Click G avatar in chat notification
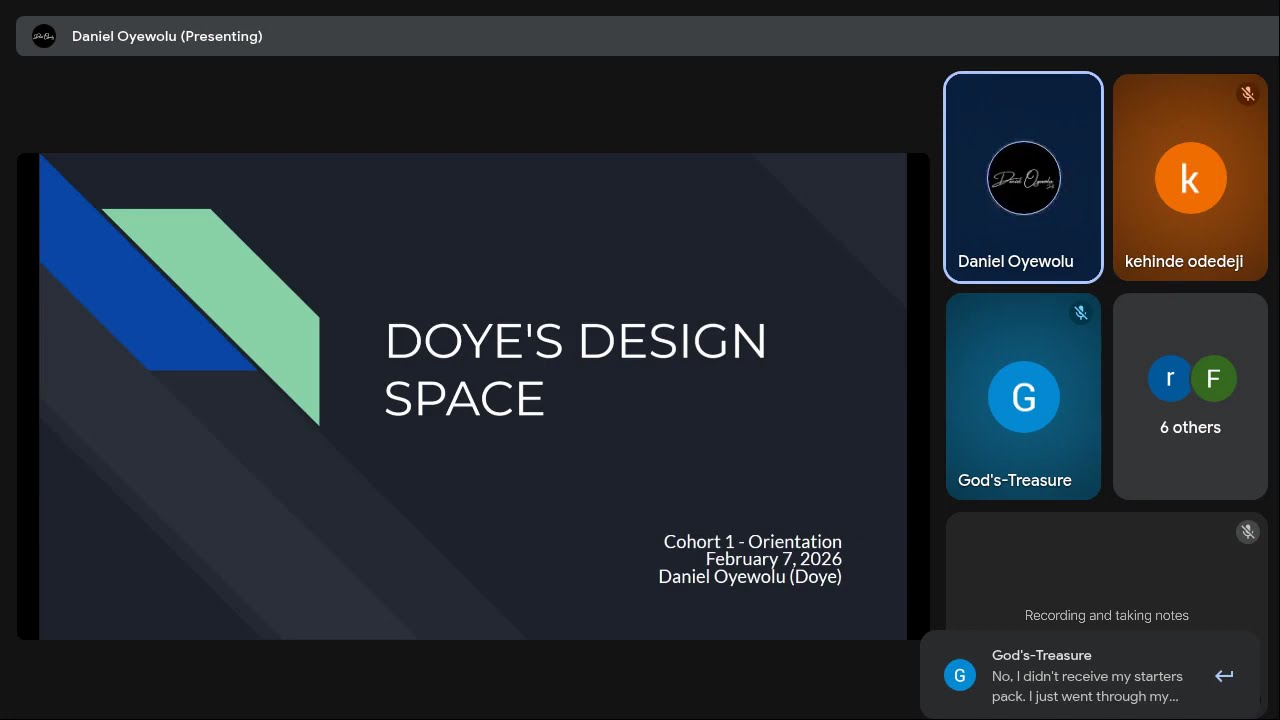Image resolution: width=1280 pixels, height=720 pixels. pyautogui.click(x=960, y=675)
